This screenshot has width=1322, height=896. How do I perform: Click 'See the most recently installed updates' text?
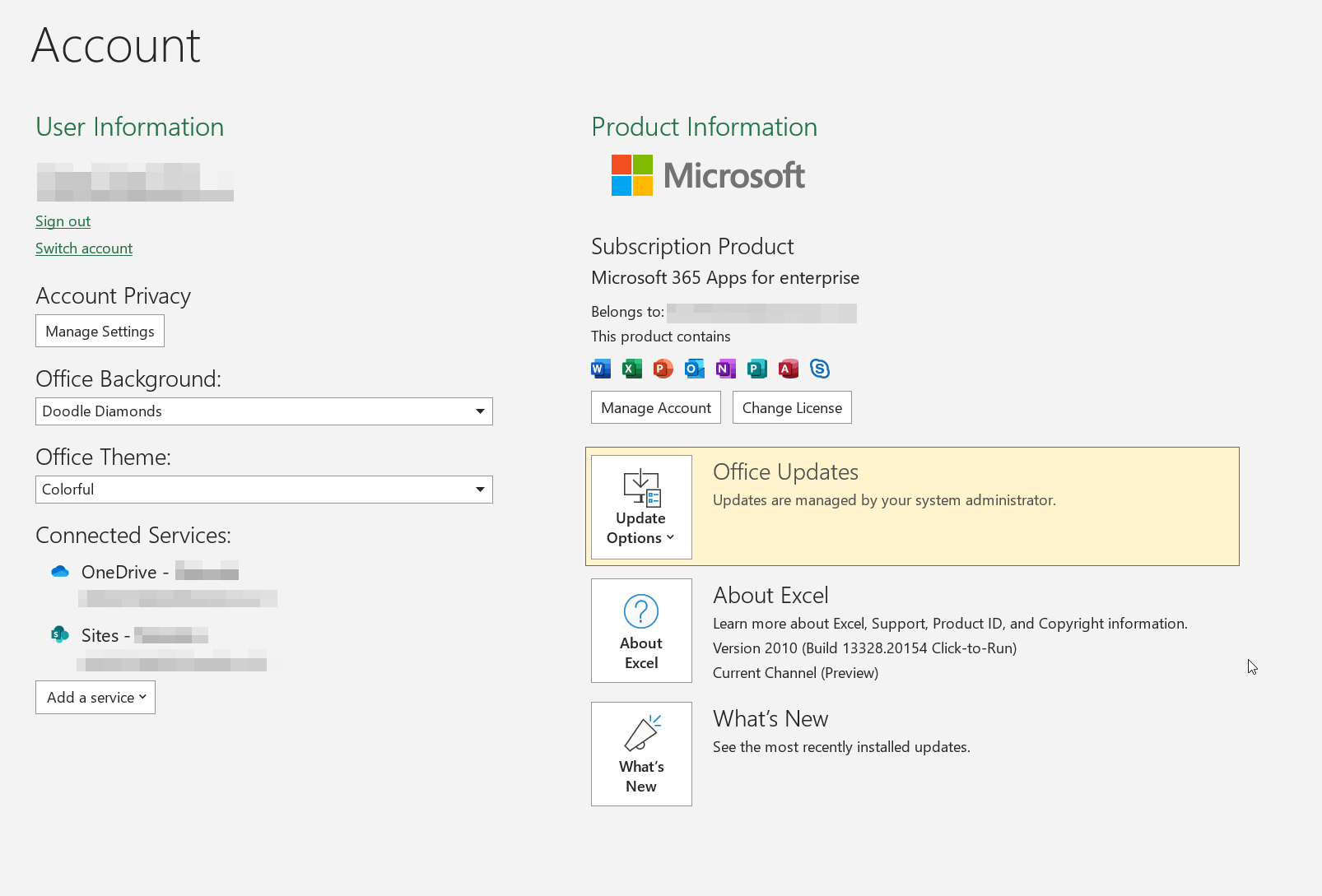pyautogui.click(x=841, y=747)
